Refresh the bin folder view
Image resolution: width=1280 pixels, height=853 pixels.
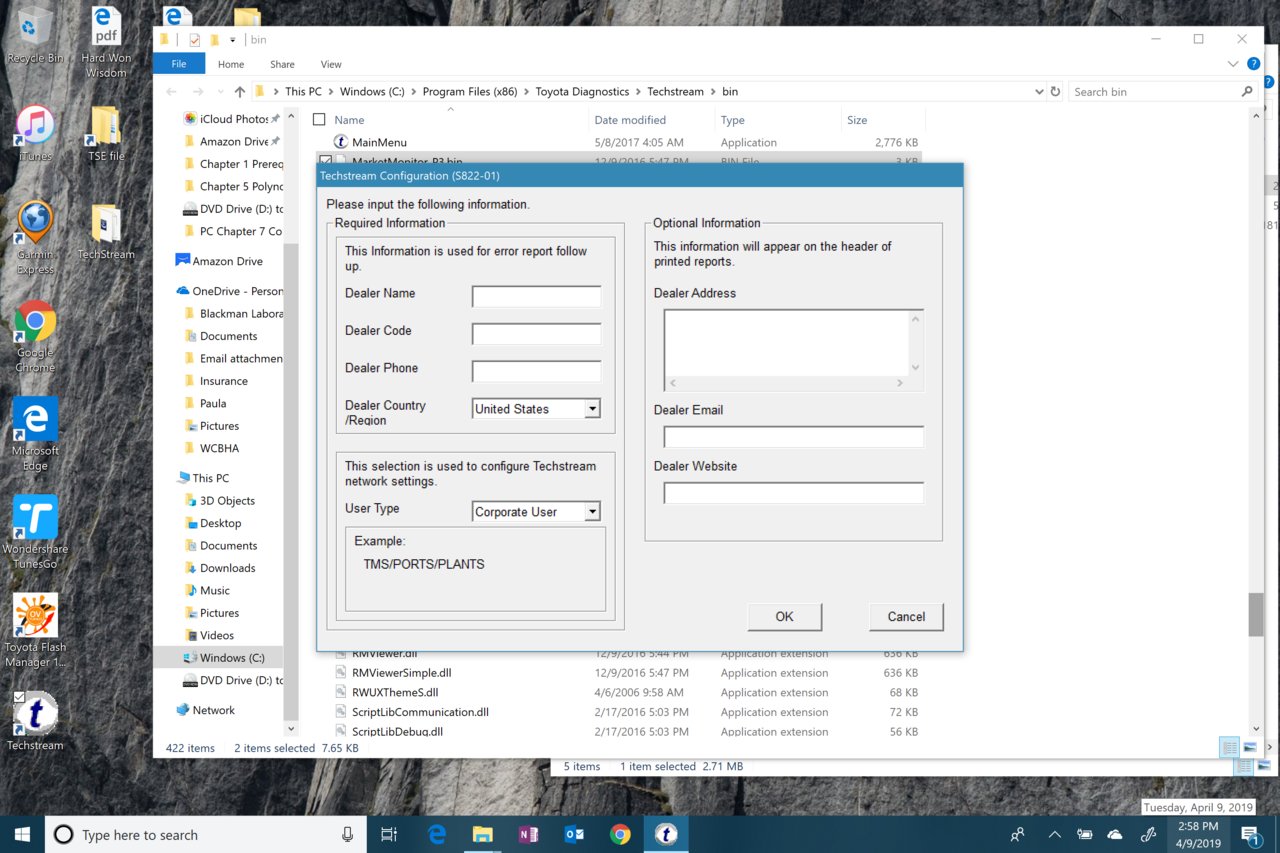1055,91
